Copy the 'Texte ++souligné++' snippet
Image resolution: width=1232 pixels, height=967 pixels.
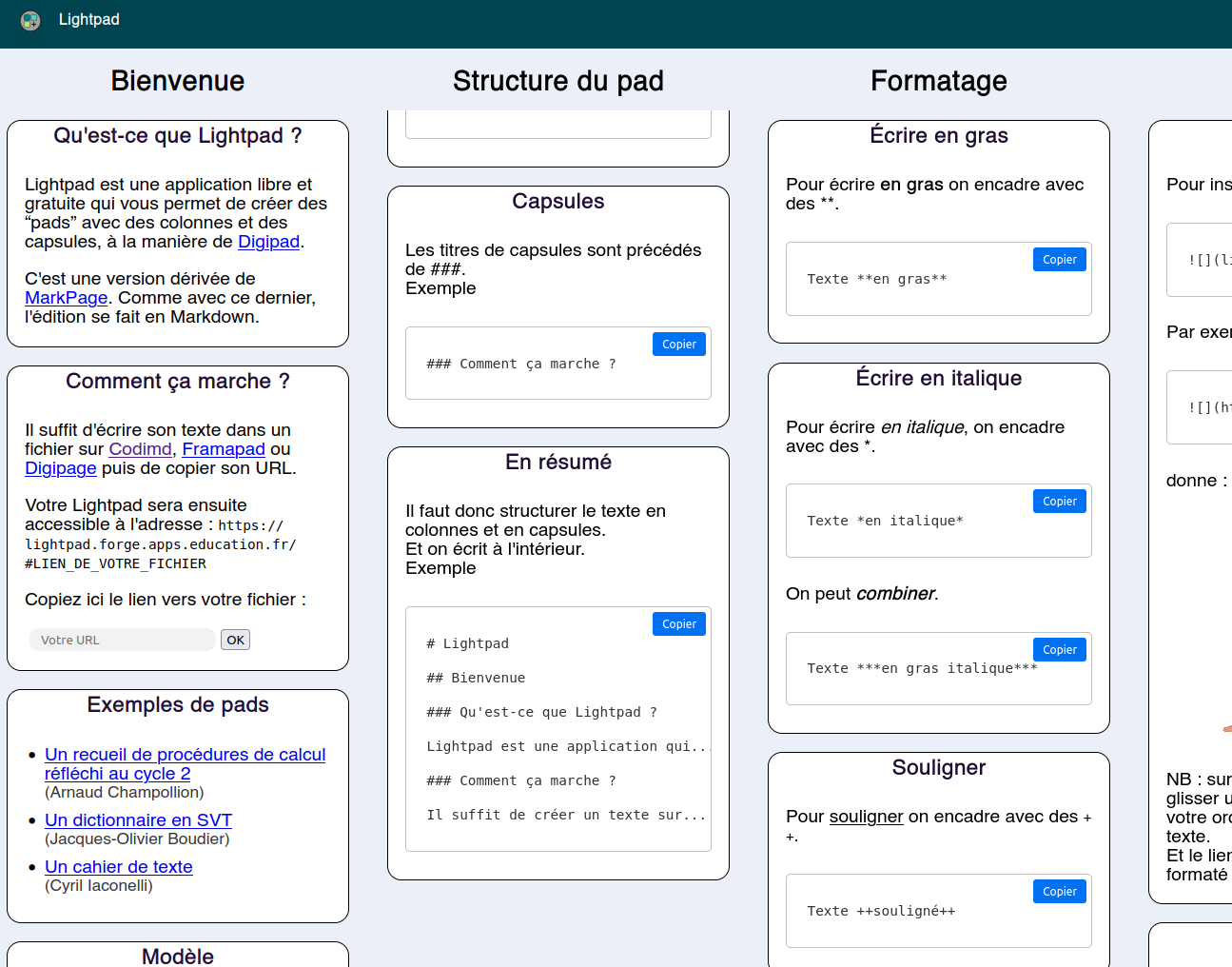1060,892
